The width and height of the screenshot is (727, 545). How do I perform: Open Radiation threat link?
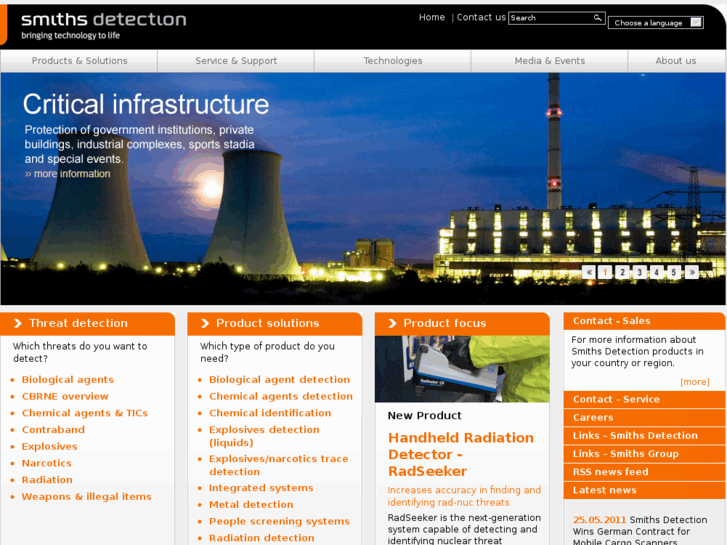[47, 480]
